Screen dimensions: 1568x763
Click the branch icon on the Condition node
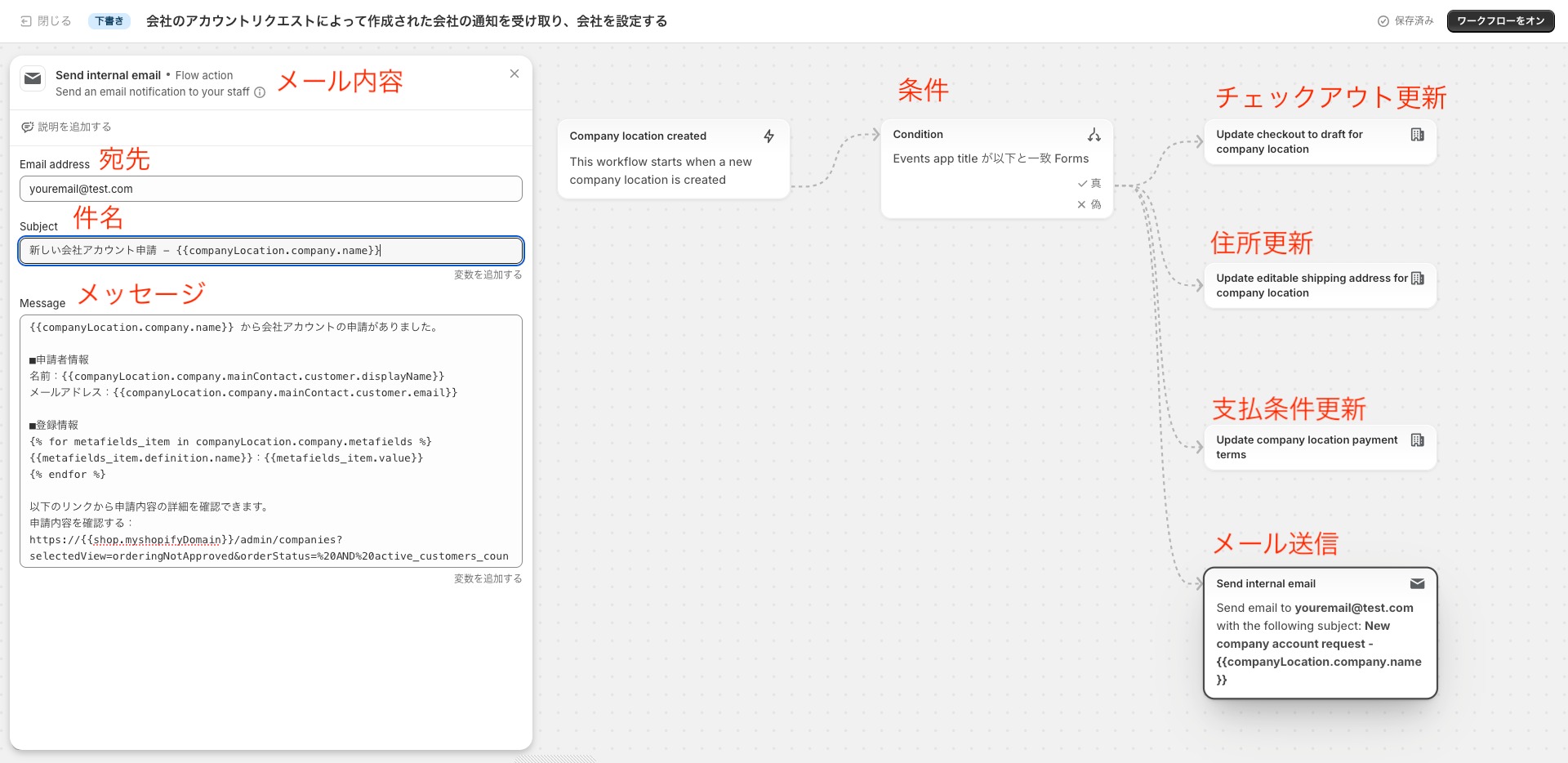(1094, 135)
